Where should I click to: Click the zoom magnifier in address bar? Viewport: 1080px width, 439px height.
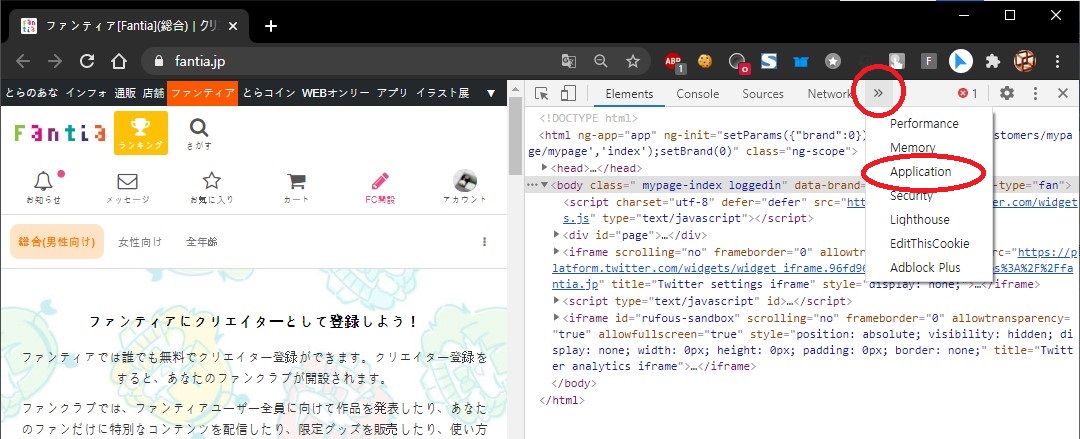pyautogui.click(x=601, y=61)
